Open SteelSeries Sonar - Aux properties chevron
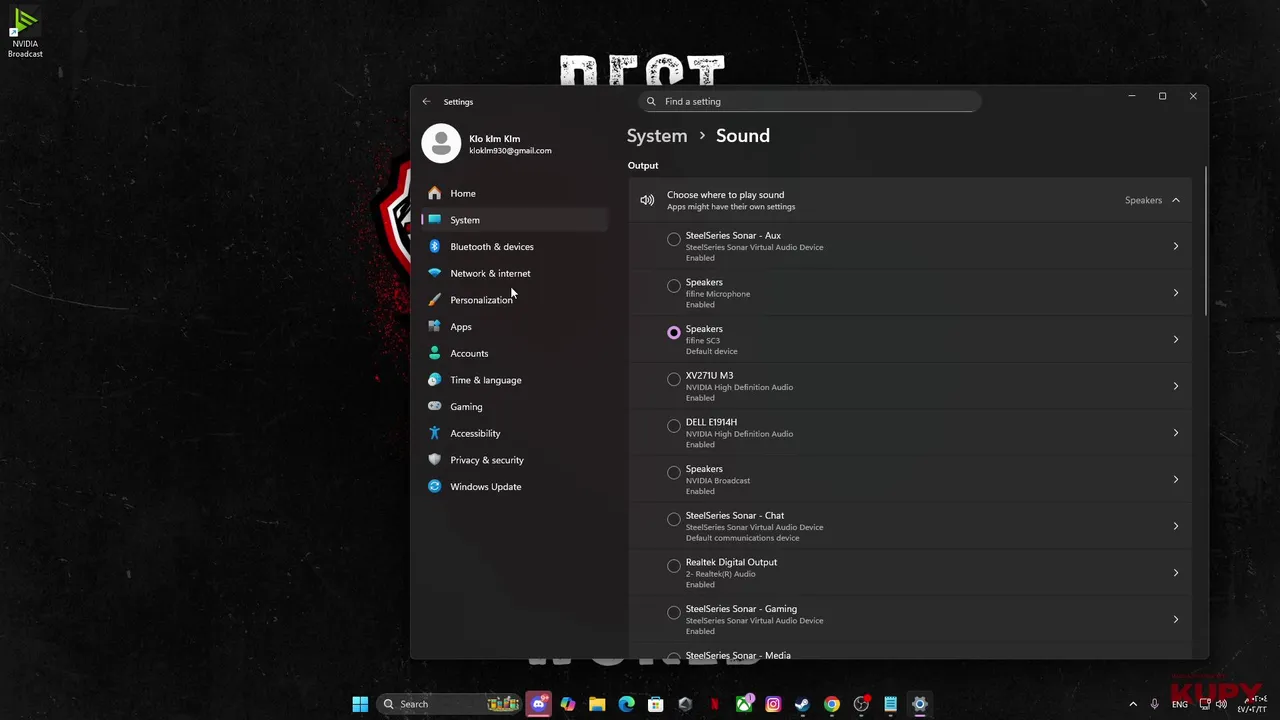Viewport: 1280px width, 720px height. [1176, 246]
